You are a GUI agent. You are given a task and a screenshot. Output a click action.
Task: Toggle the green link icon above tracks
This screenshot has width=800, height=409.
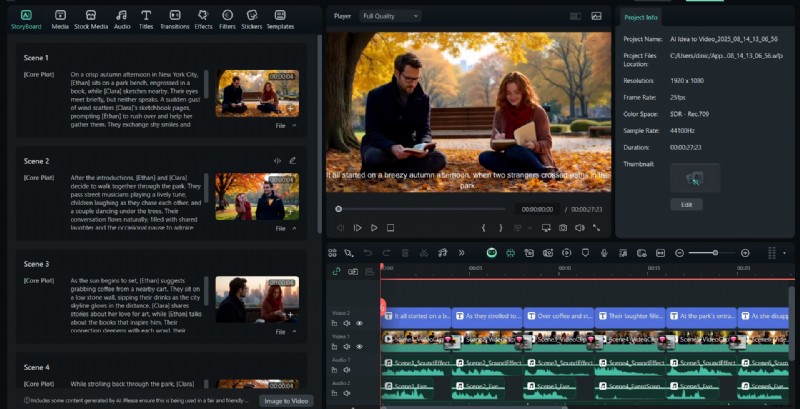336,271
